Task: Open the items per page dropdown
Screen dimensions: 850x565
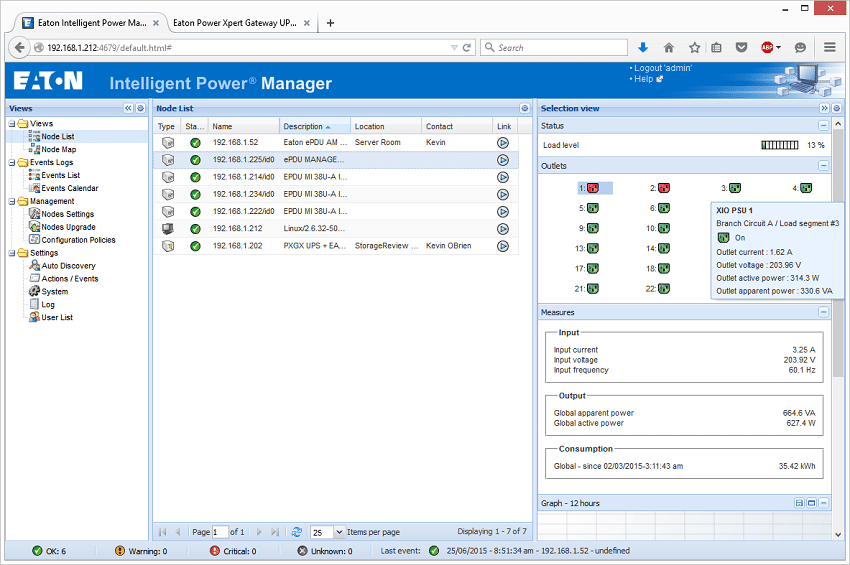Action: [x=339, y=532]
